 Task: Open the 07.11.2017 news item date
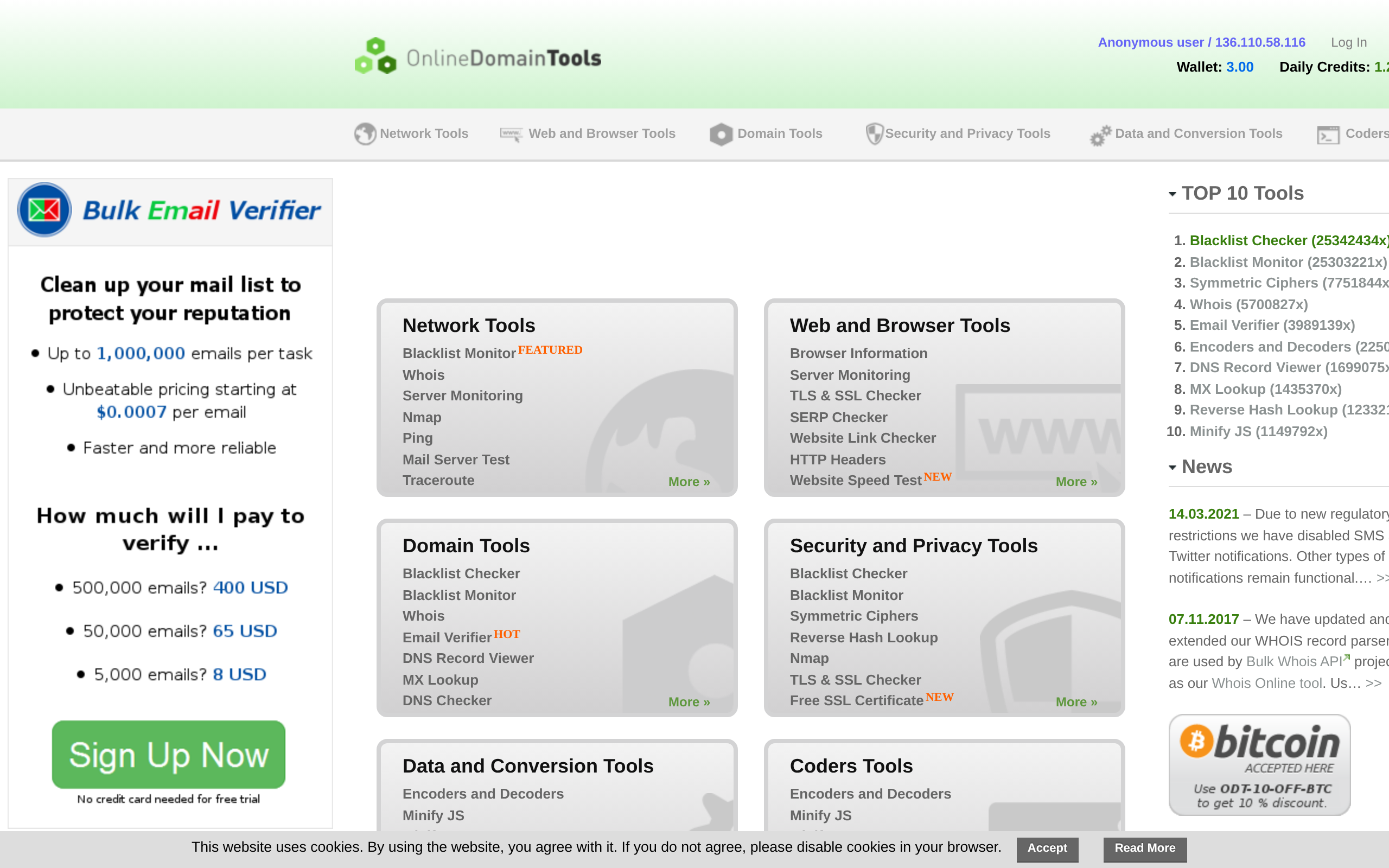click(1203, 620)
